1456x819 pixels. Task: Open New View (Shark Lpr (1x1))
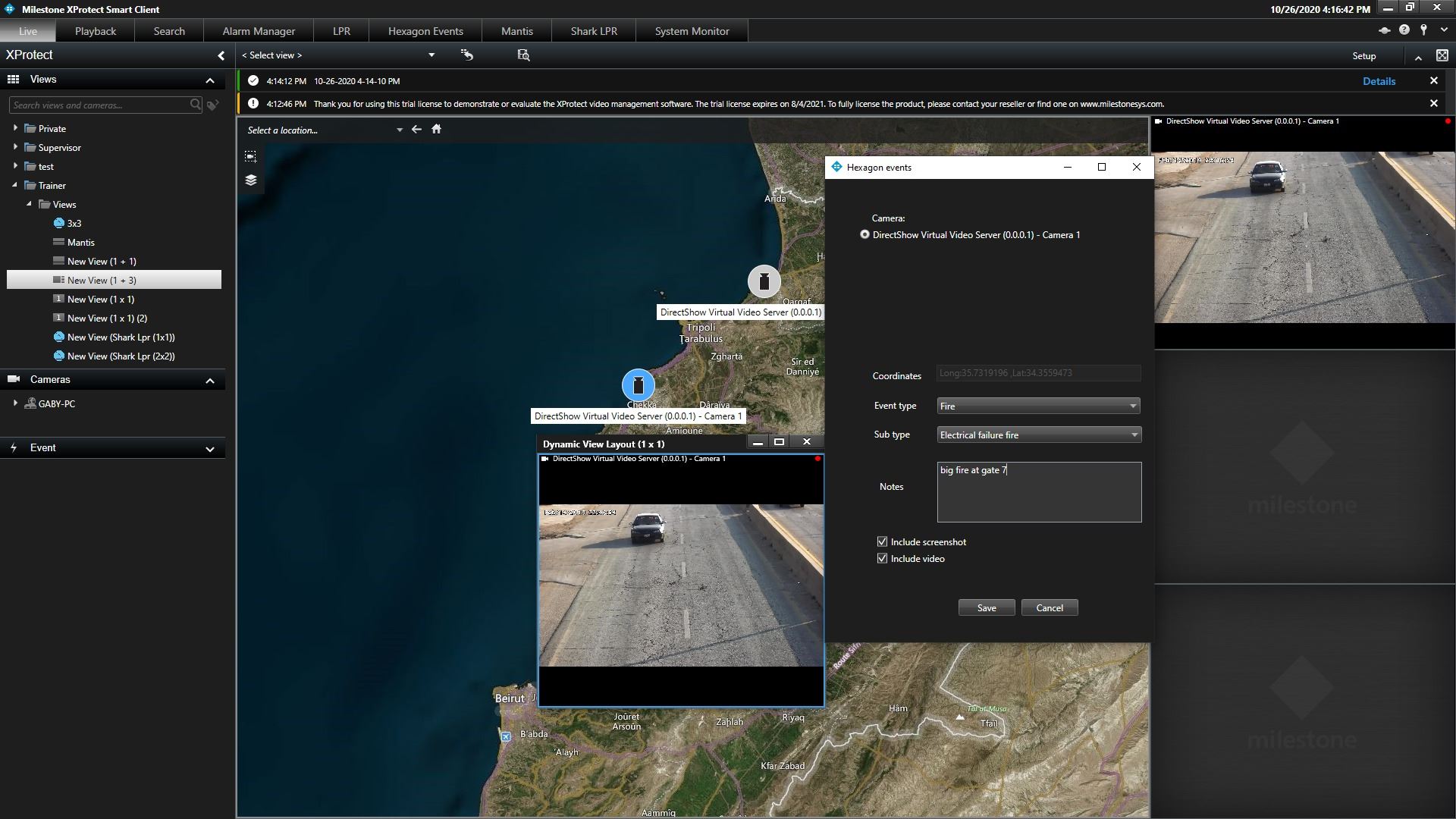121,337
